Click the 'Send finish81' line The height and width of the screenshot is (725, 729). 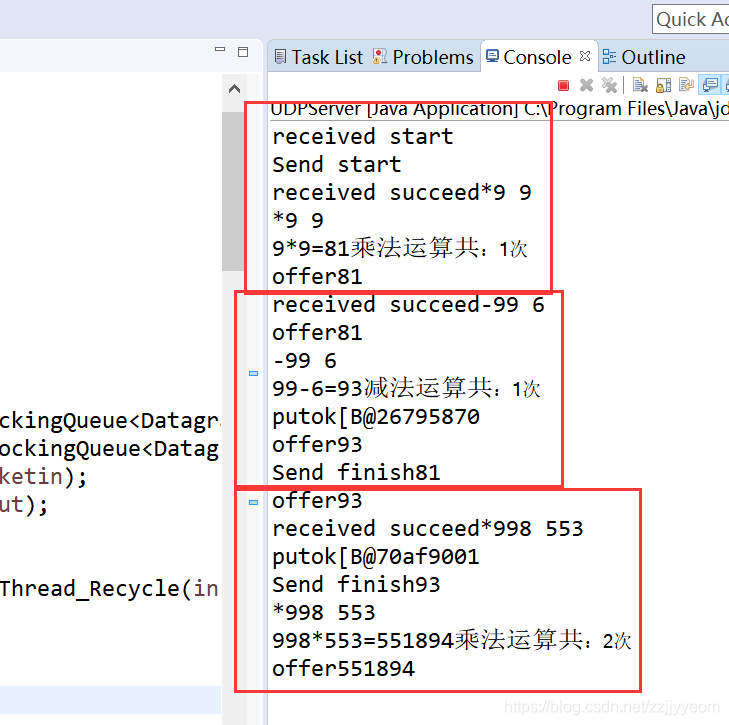[x=356, y=472]
